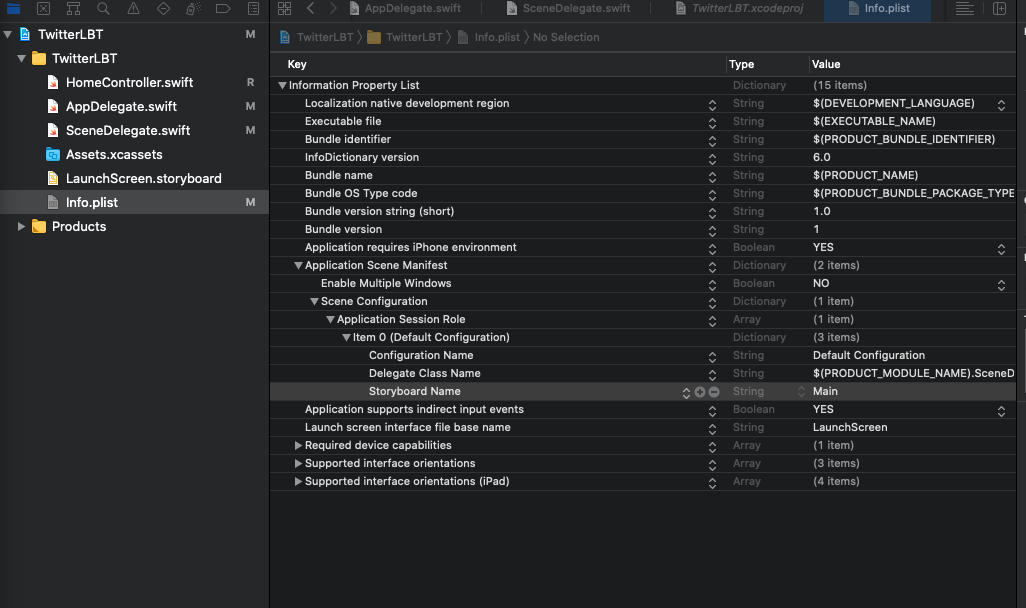Image resolution: width=1026 pixels, height=608 pixels.
Task: Toggle indirect input events YES dropdown
Action: coord(1001,410)
